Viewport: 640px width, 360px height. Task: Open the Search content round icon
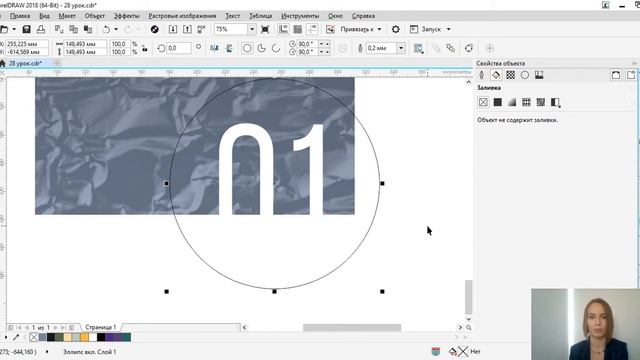[155, 29]
